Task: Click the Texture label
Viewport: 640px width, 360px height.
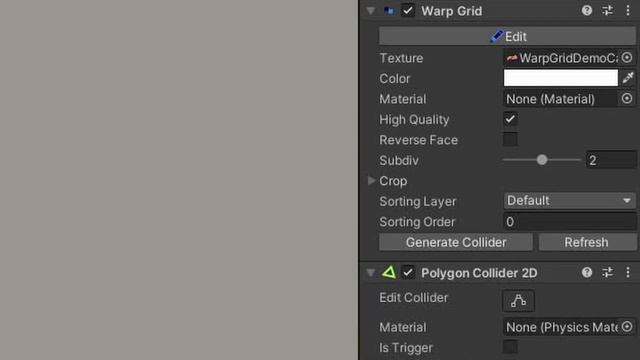Action: [x=401, y=58]
